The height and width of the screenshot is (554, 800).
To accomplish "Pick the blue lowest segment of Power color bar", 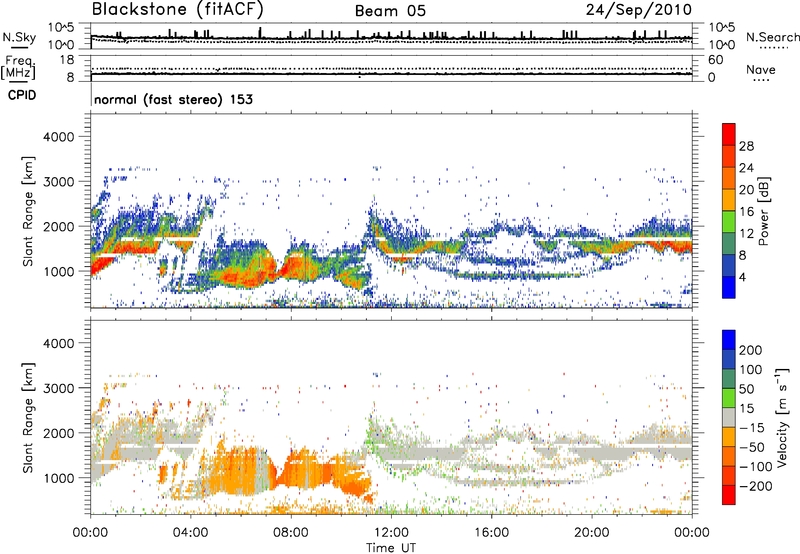I will pyautogui.click(x=729, y=287).
